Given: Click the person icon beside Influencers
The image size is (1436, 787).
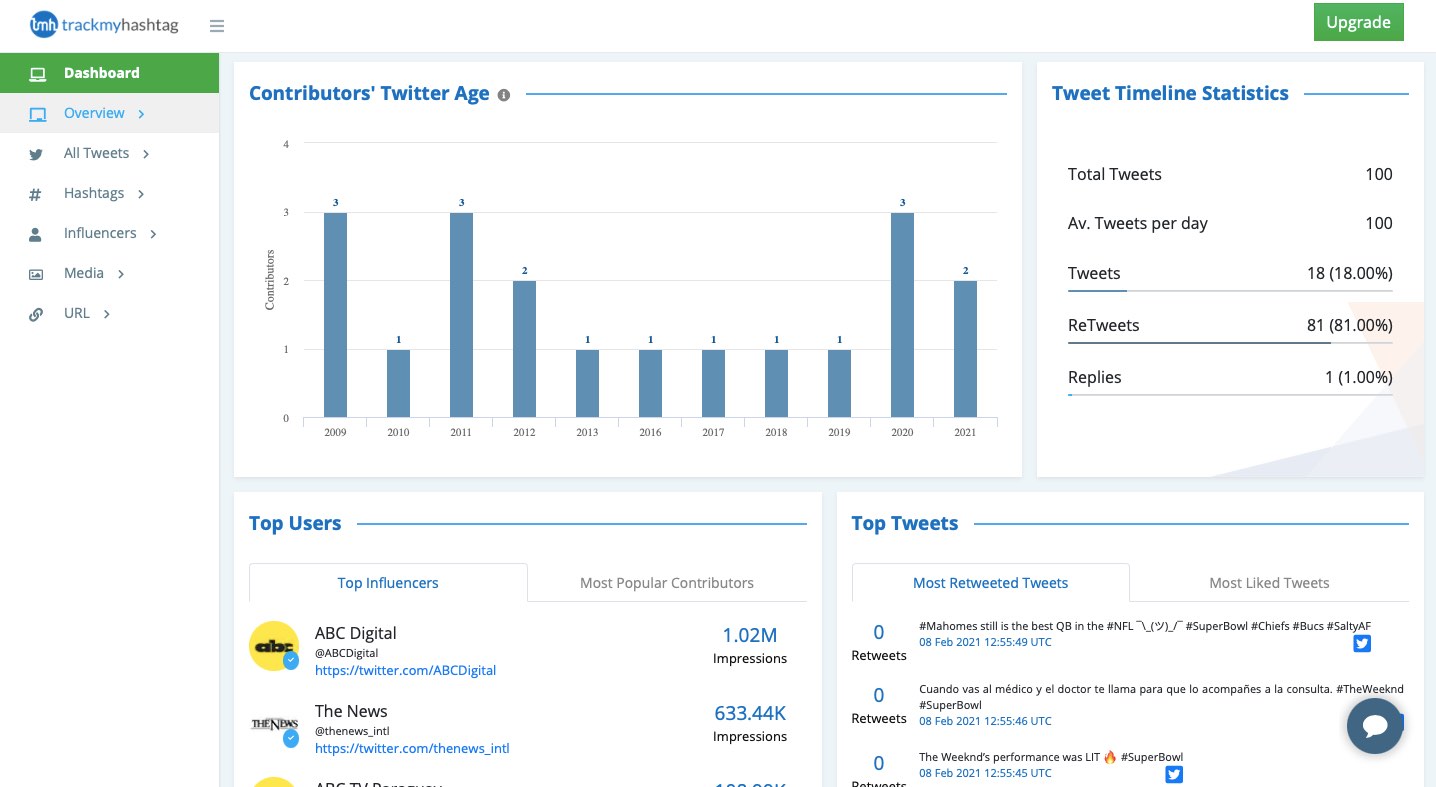Looking at the screenshot, I should click(36, 234).
